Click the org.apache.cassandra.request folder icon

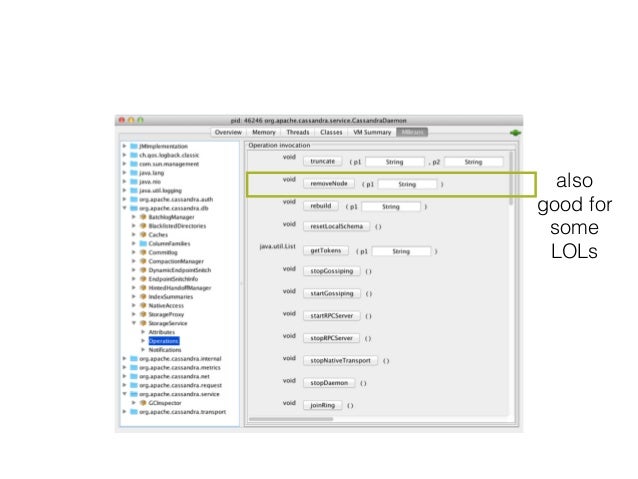coord(133,385)
